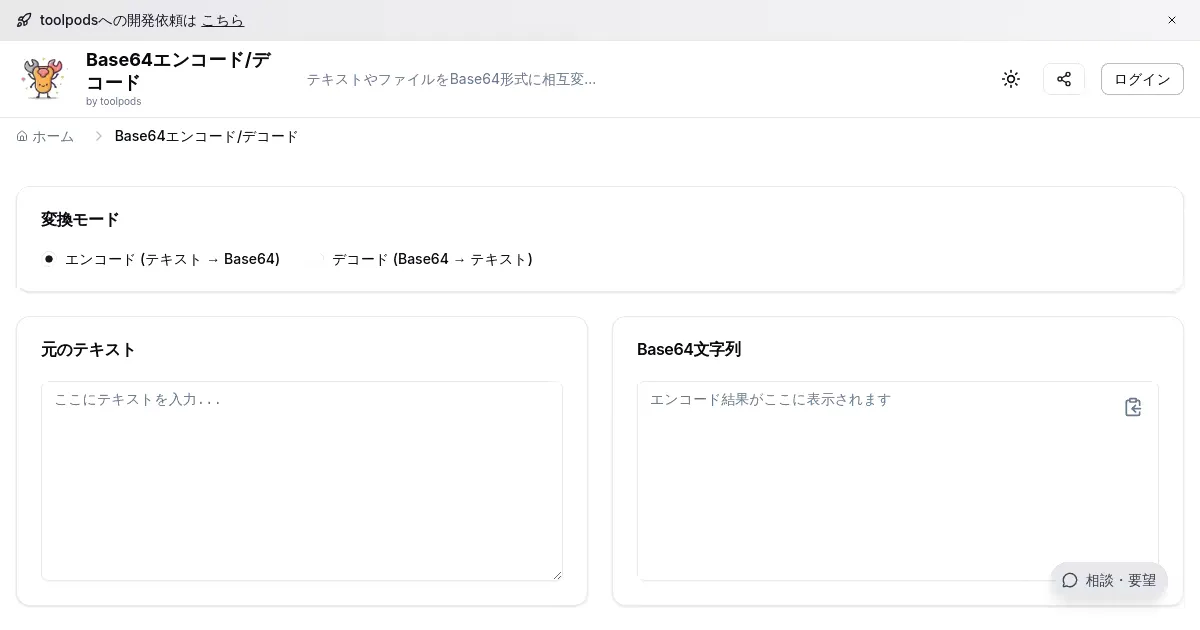Select the エンコード radio button

coord(49,259)
